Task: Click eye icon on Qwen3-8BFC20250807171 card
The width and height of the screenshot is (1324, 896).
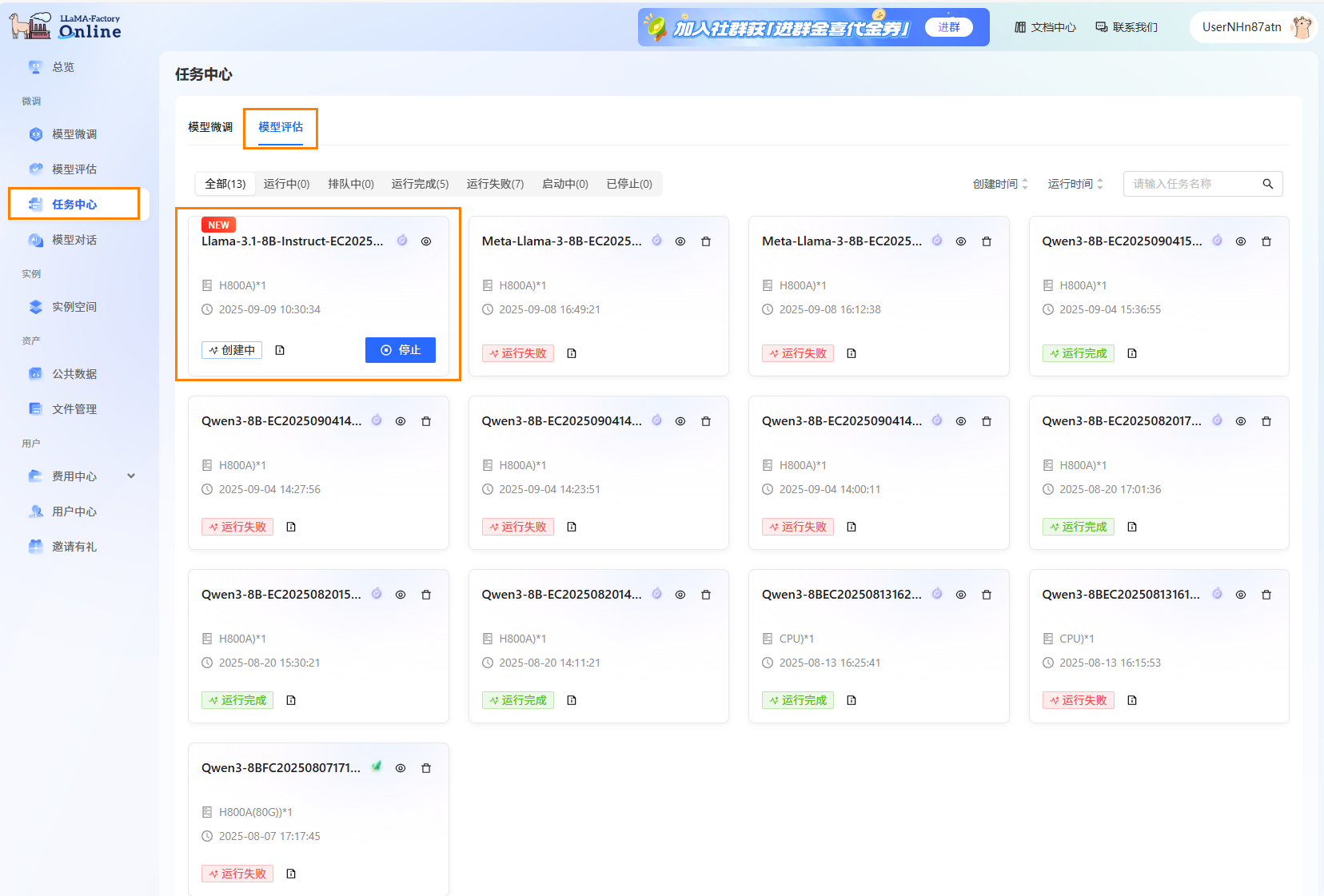Action: pyautogui.click(x=401, y=768)
